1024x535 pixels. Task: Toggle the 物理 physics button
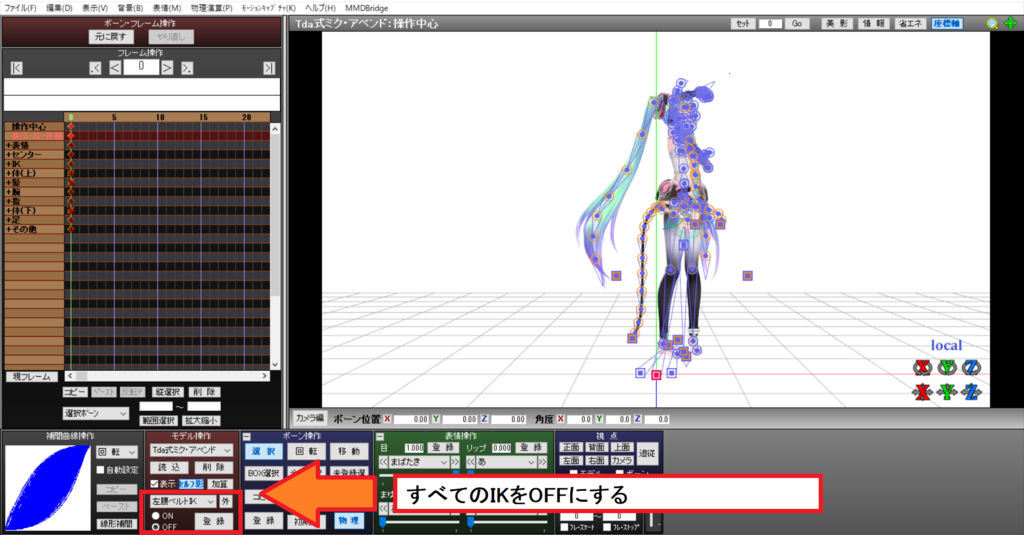[348, 521]
